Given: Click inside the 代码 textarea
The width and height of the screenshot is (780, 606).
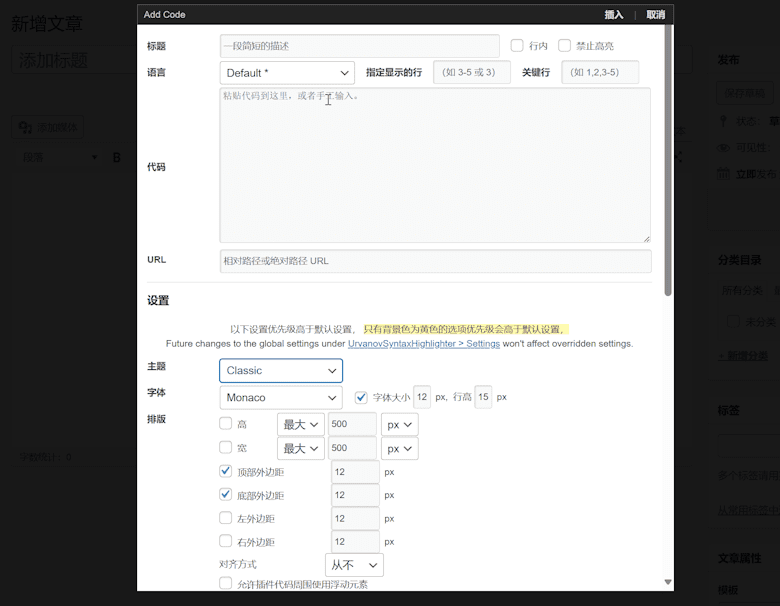Looking at the screenshot, I should pyautogui.click(x=435, y=165).
